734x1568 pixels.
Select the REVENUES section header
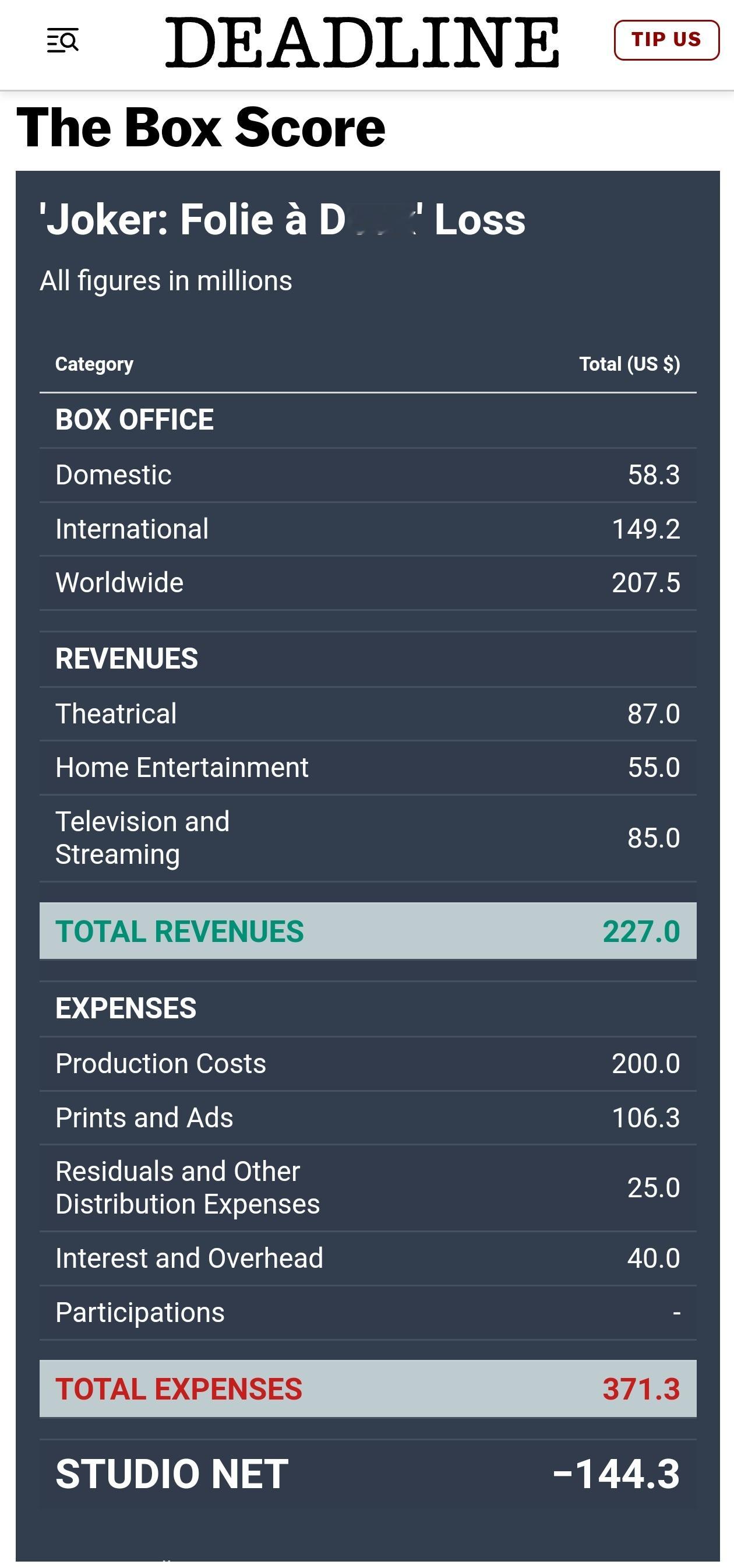pos(126,659)
